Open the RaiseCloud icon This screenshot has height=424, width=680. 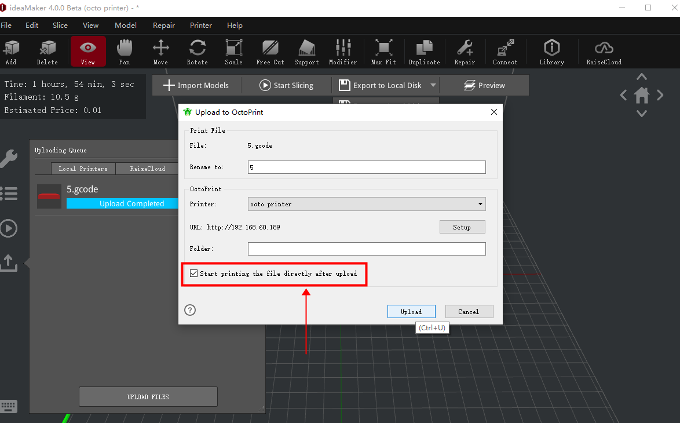coord(604,52)
